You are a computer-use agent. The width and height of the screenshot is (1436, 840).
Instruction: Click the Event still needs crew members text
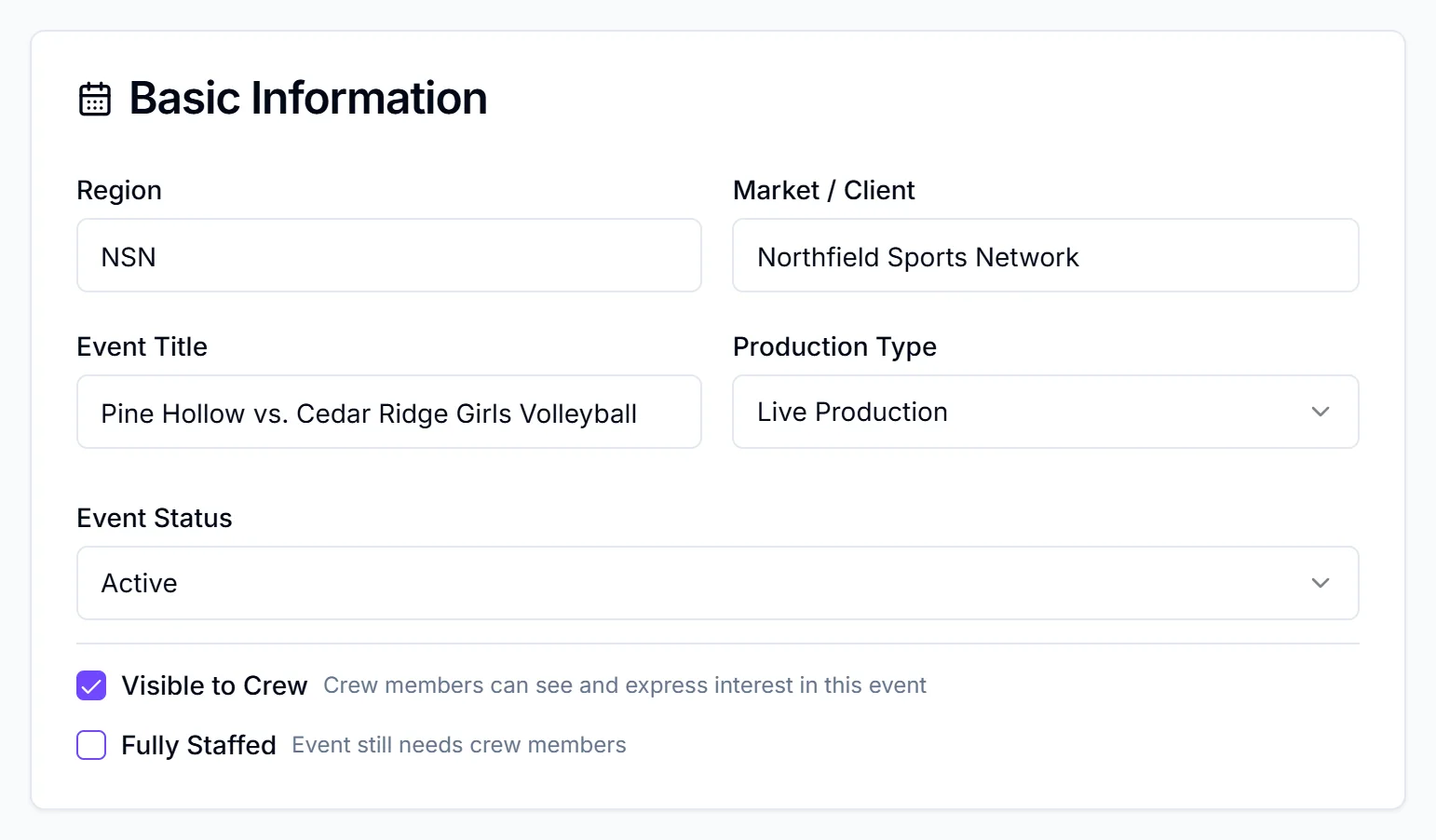(x=459, y=745)
